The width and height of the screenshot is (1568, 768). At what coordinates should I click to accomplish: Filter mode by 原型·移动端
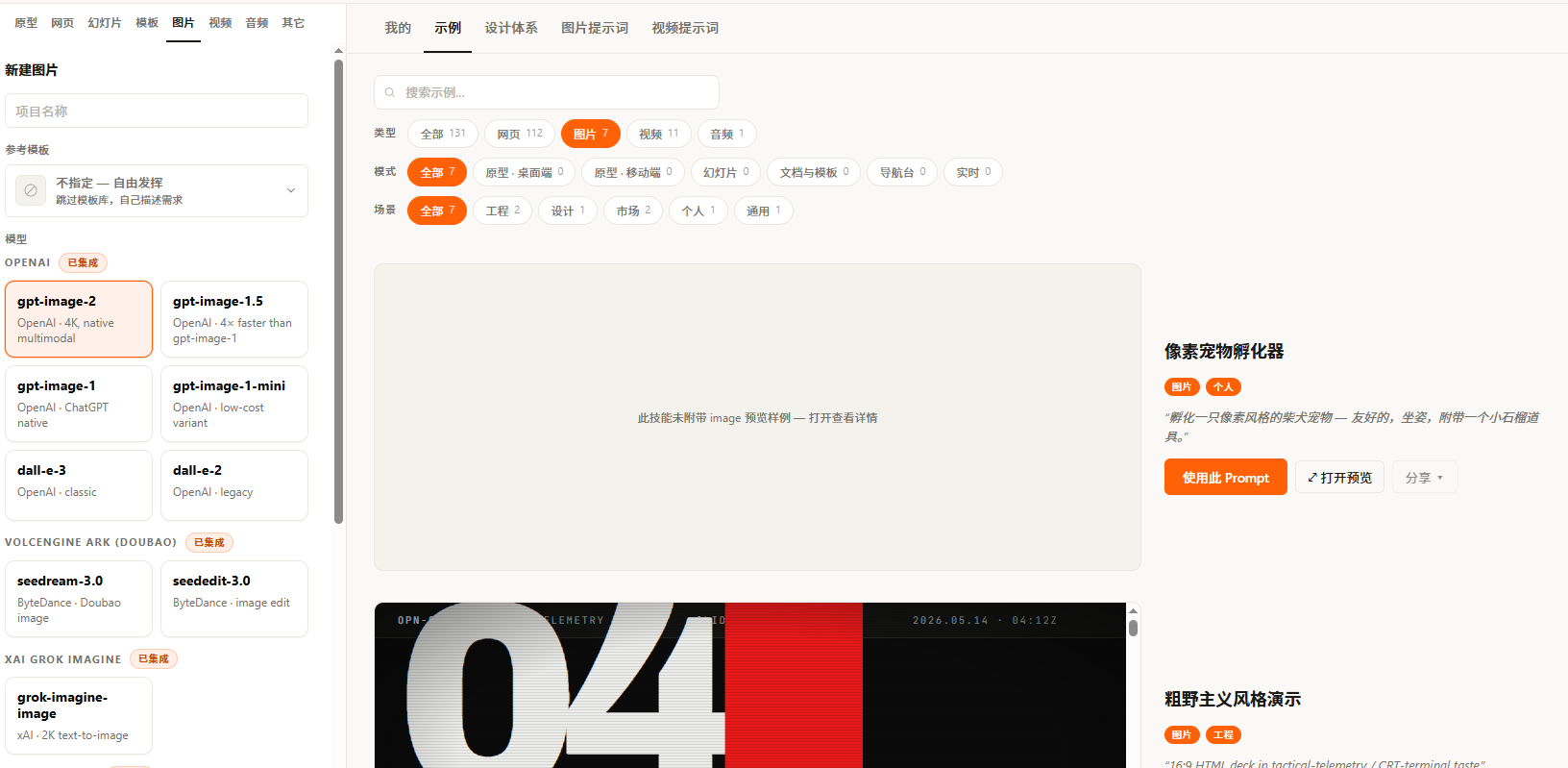[x=633, y=172]
